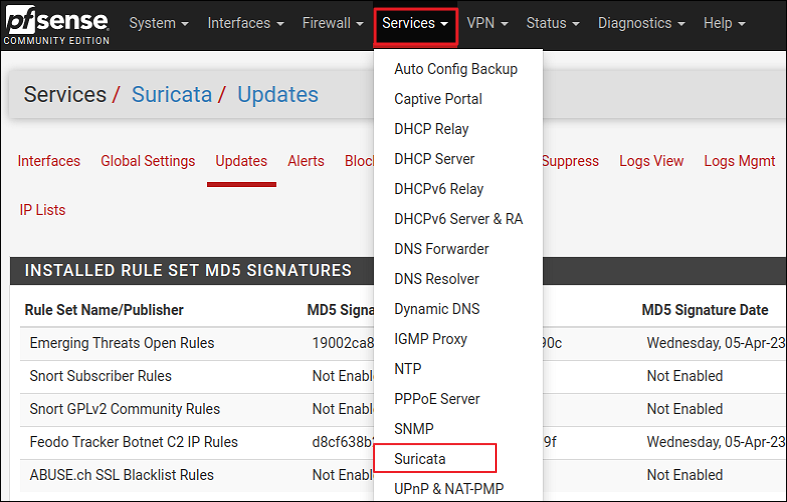This screenshot has width=787, height=502.
Task: Click the pfSense Community Edition logo
Action: coord(57,25)
